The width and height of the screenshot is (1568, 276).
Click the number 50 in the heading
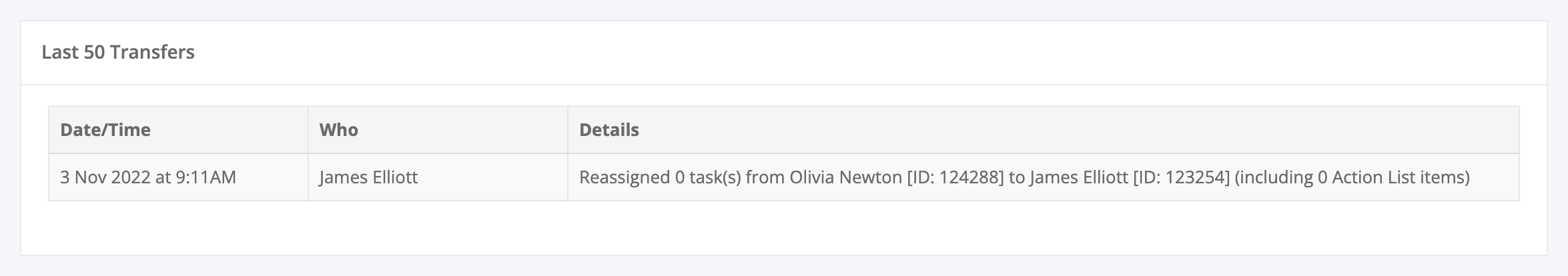[93, 52]
